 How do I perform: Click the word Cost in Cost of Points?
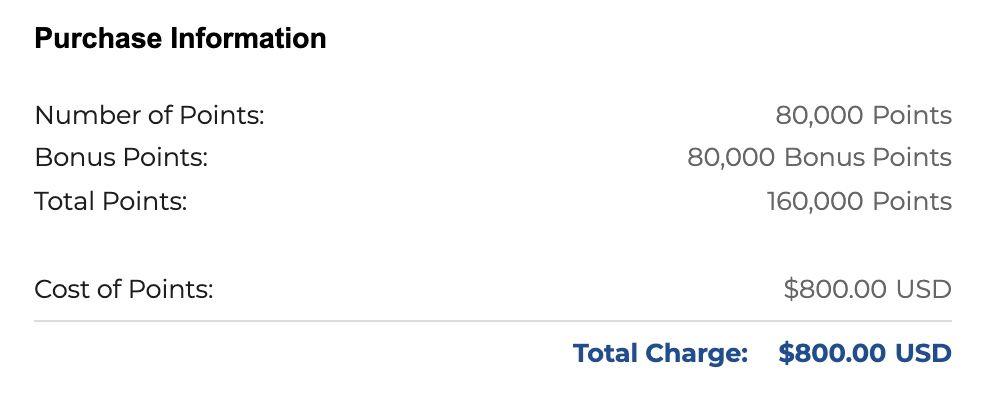[x=60, y=290]
